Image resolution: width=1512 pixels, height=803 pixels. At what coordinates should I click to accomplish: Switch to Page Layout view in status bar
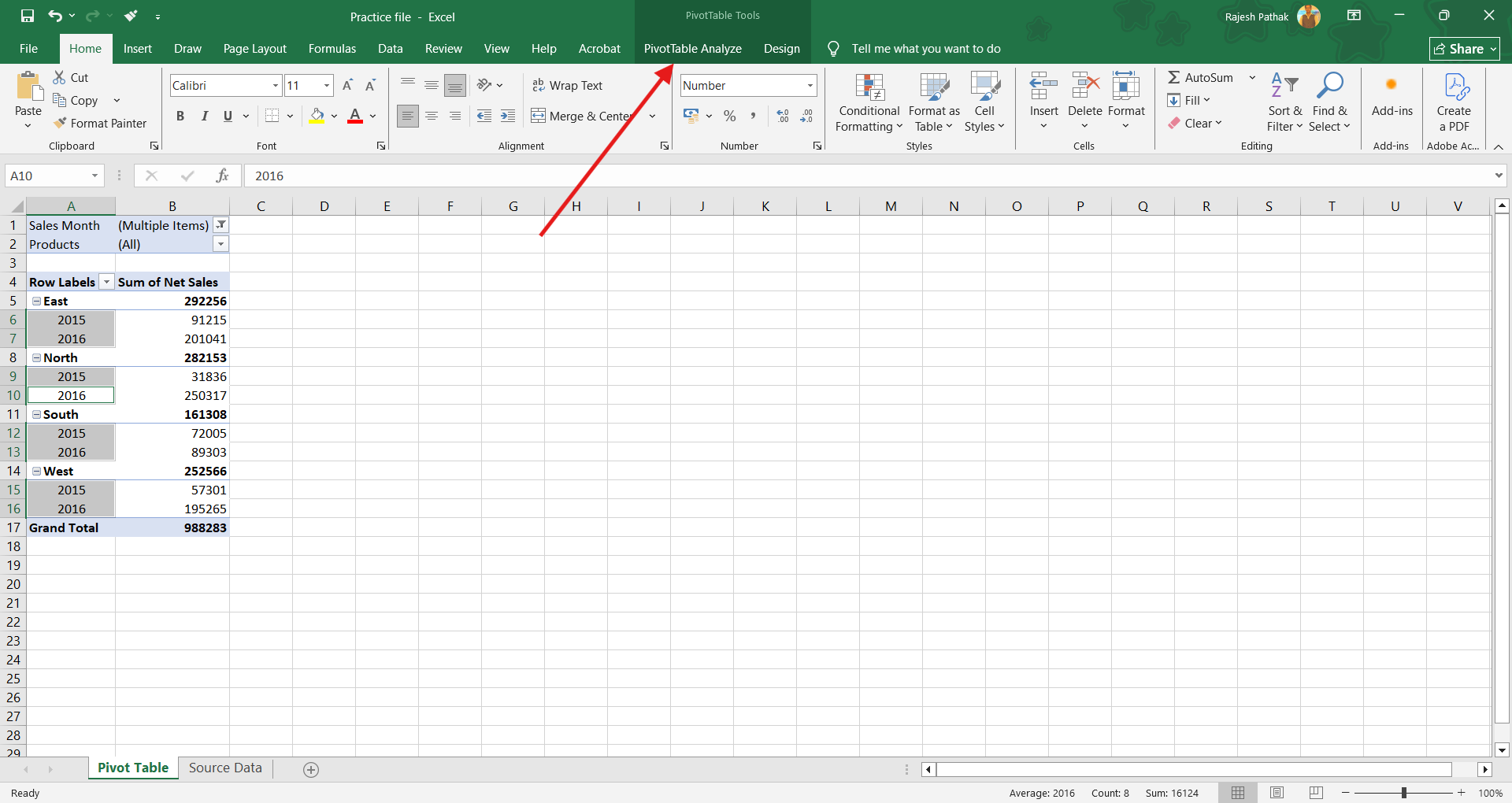(1277, 793)
